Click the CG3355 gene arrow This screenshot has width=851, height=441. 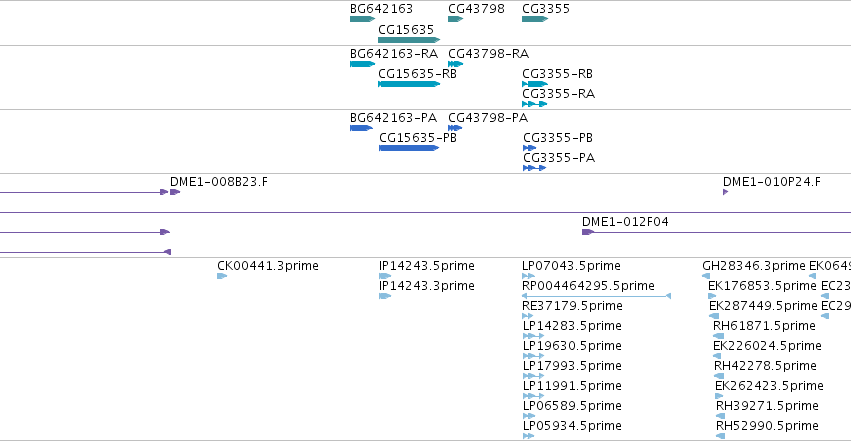[535, 19]
